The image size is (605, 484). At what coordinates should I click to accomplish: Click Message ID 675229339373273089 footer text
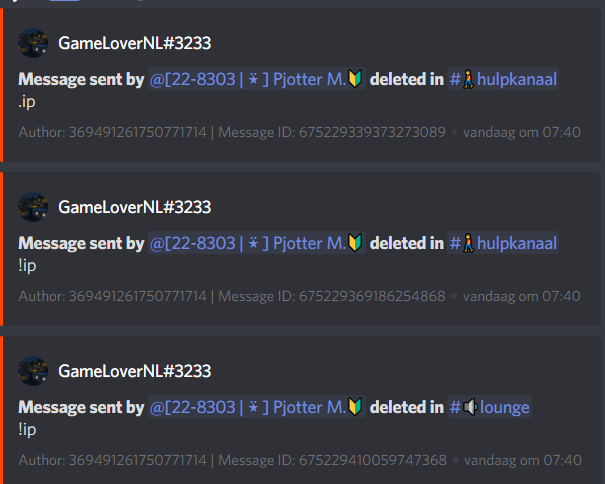[x=332, y=132]
